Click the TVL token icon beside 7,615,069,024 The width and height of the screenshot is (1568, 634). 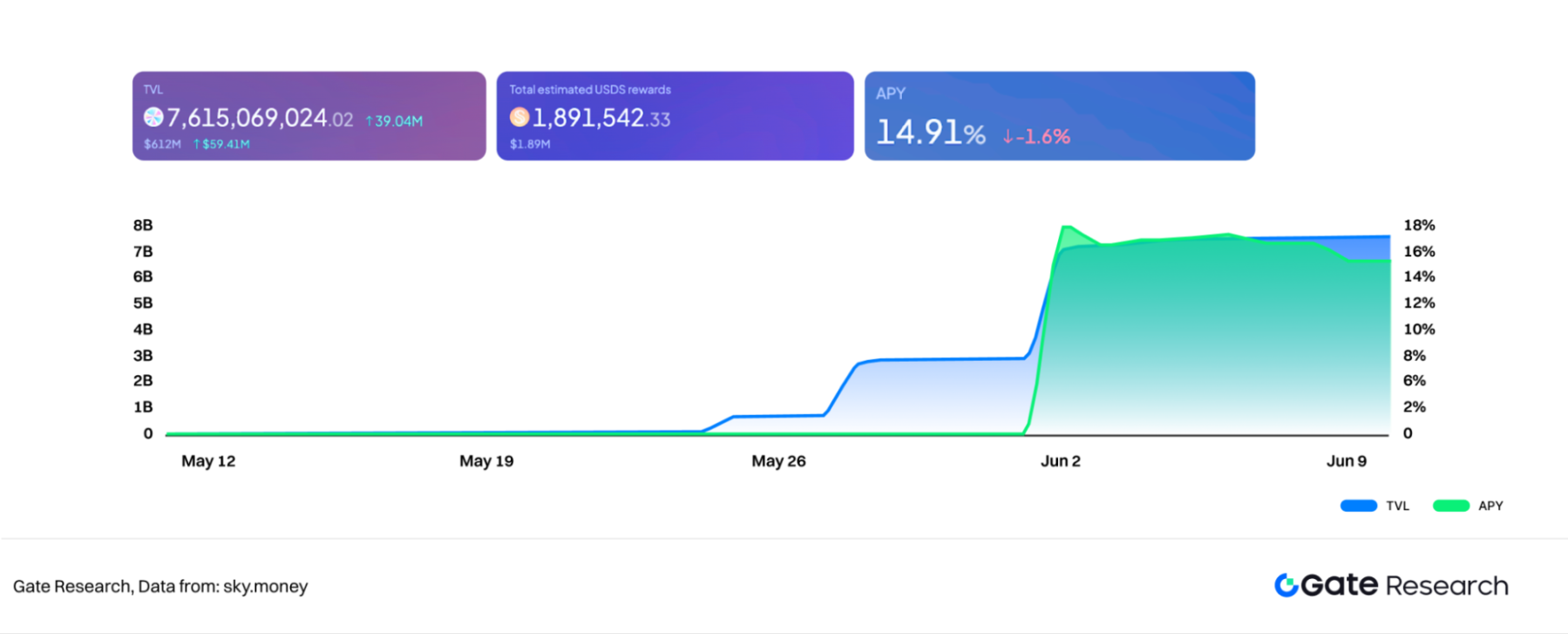pos(153,117)
